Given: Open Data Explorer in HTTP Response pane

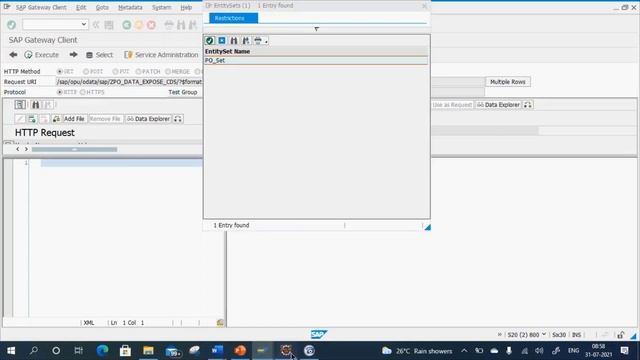Looking at the screenshot, I should [x=498, y=105].
